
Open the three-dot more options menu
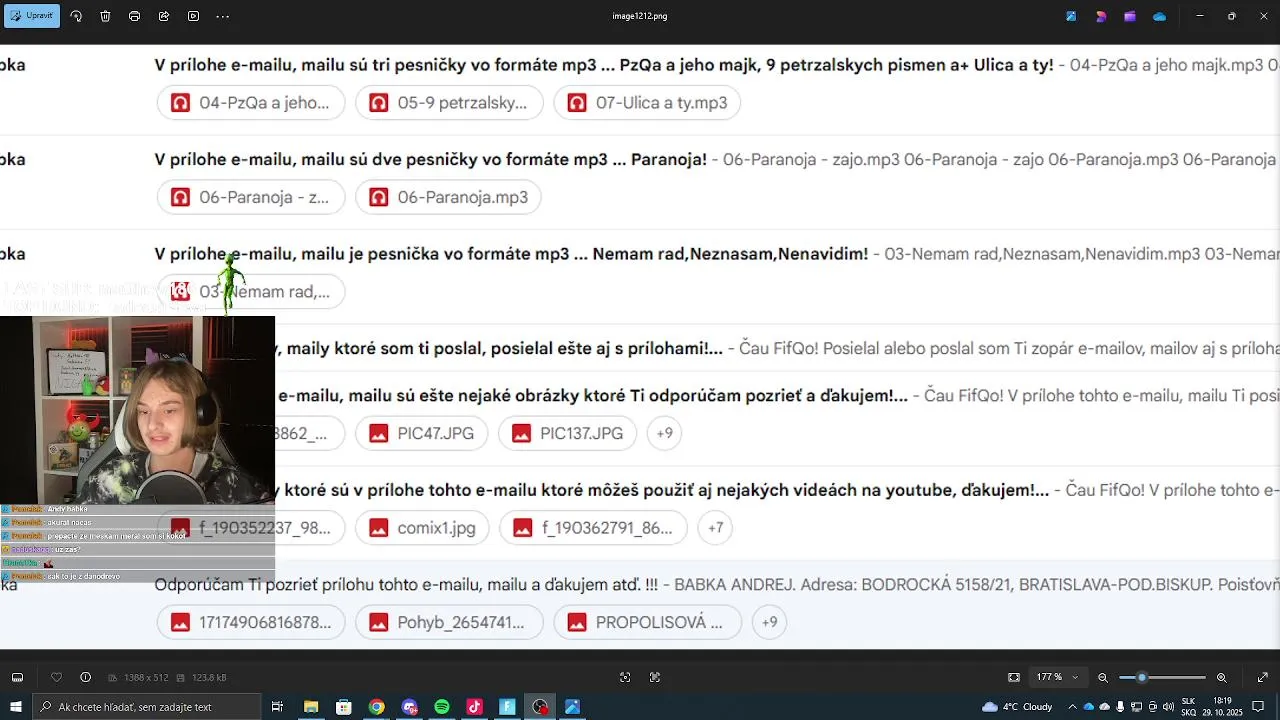pyautogui.click(x=223, y=16)
